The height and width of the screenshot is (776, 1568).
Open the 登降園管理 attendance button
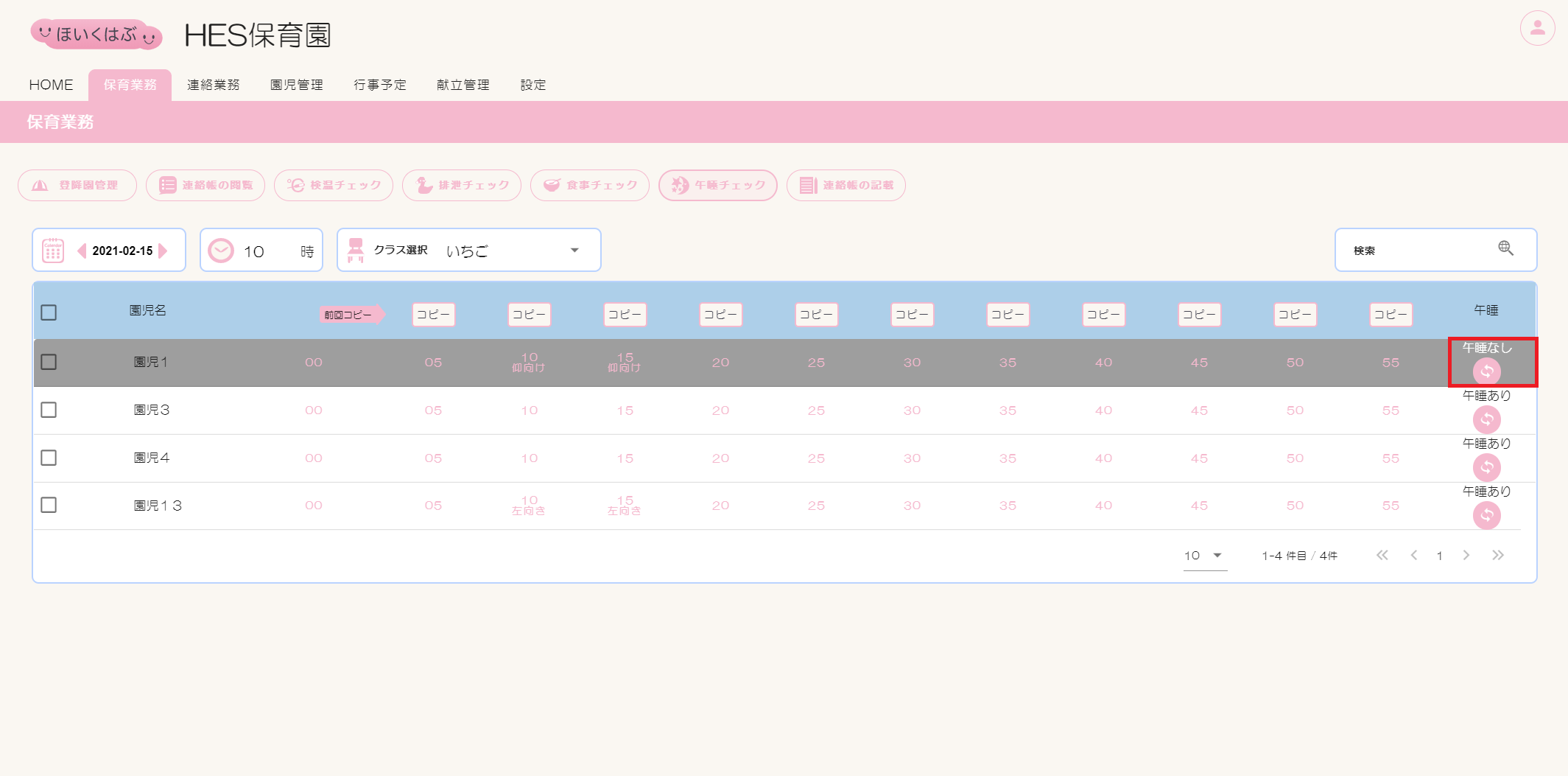tap(77, 185)
